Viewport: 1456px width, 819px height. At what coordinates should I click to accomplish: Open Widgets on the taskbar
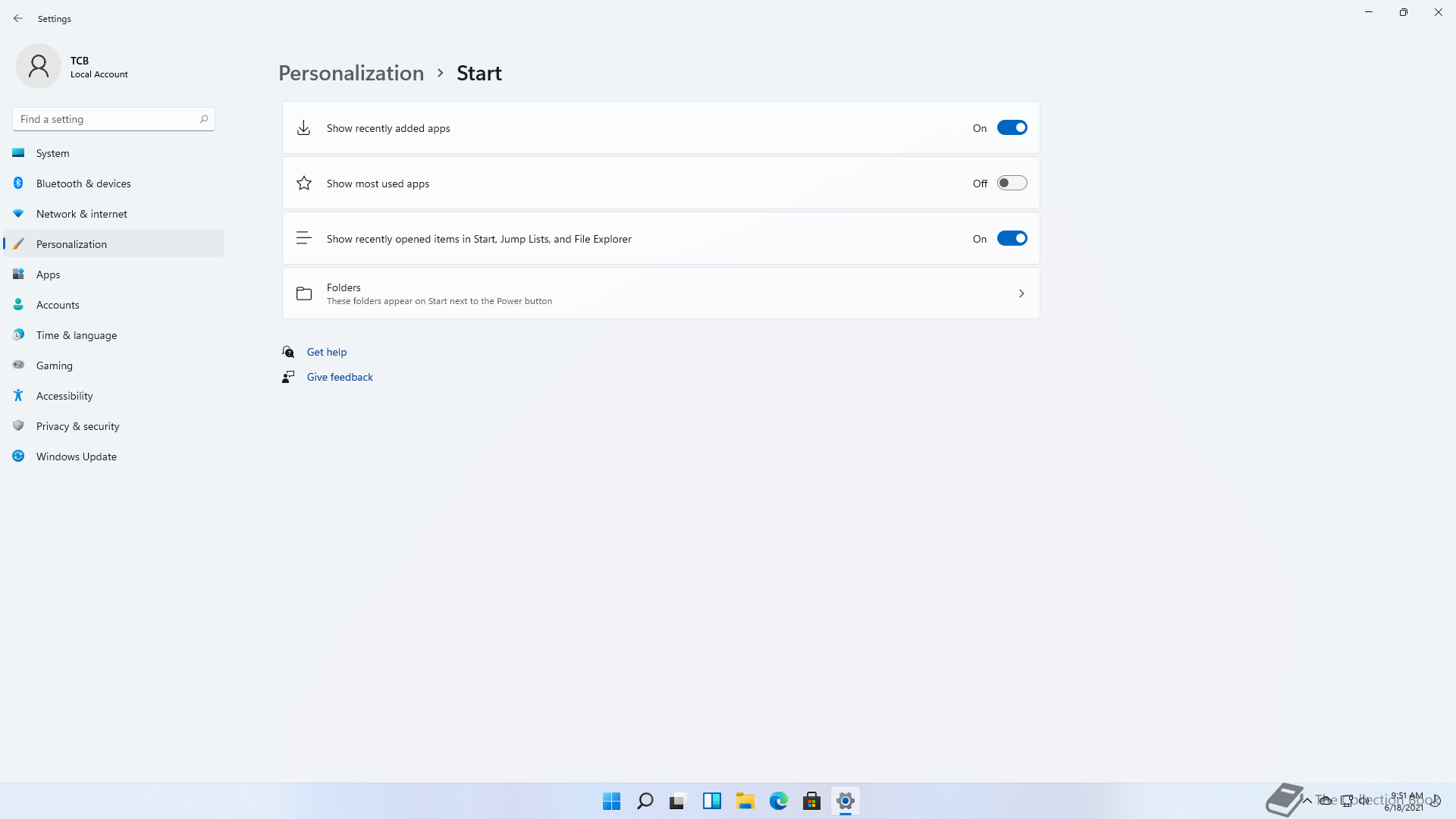coord(712,801)
